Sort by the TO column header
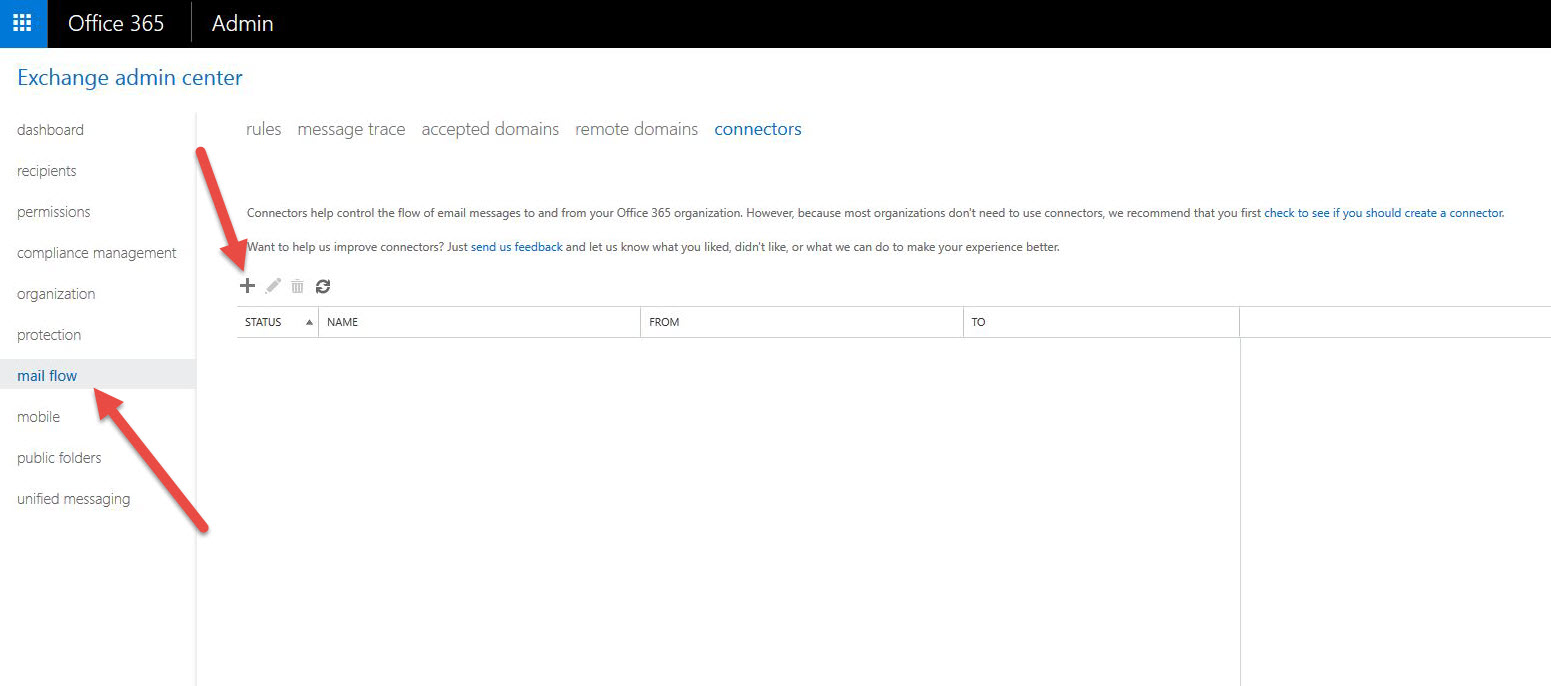Viewport: 1551px width, 686px height. coord(1101,322)
